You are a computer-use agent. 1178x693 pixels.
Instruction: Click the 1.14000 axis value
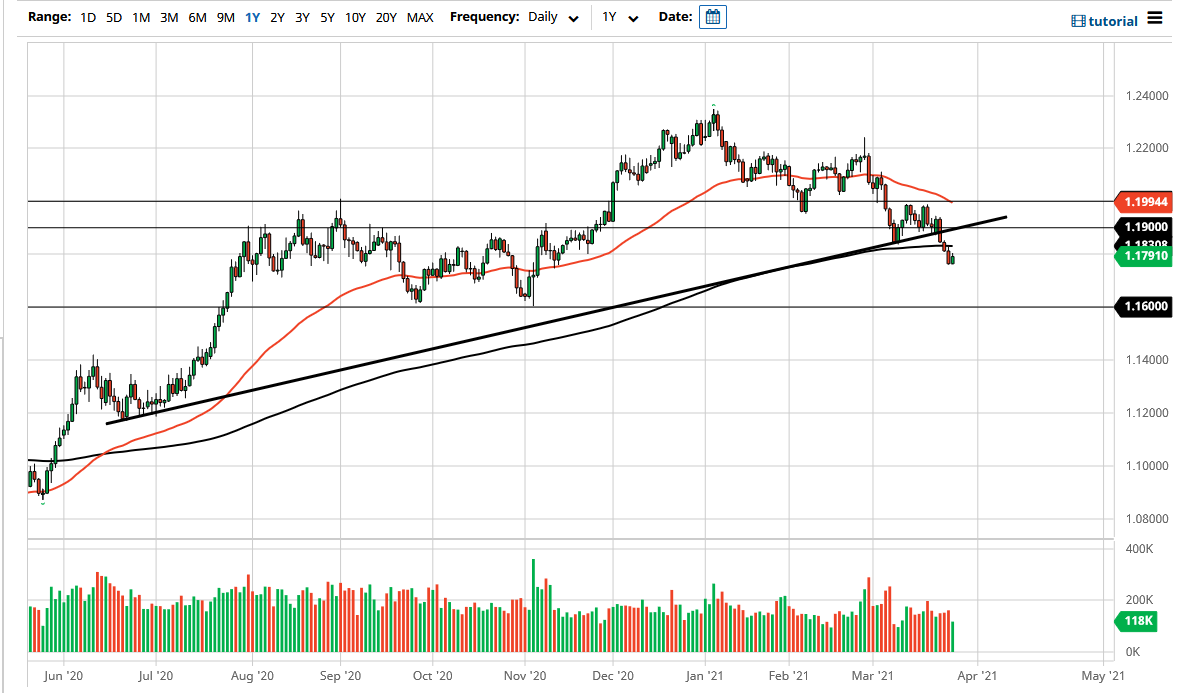1146,360
